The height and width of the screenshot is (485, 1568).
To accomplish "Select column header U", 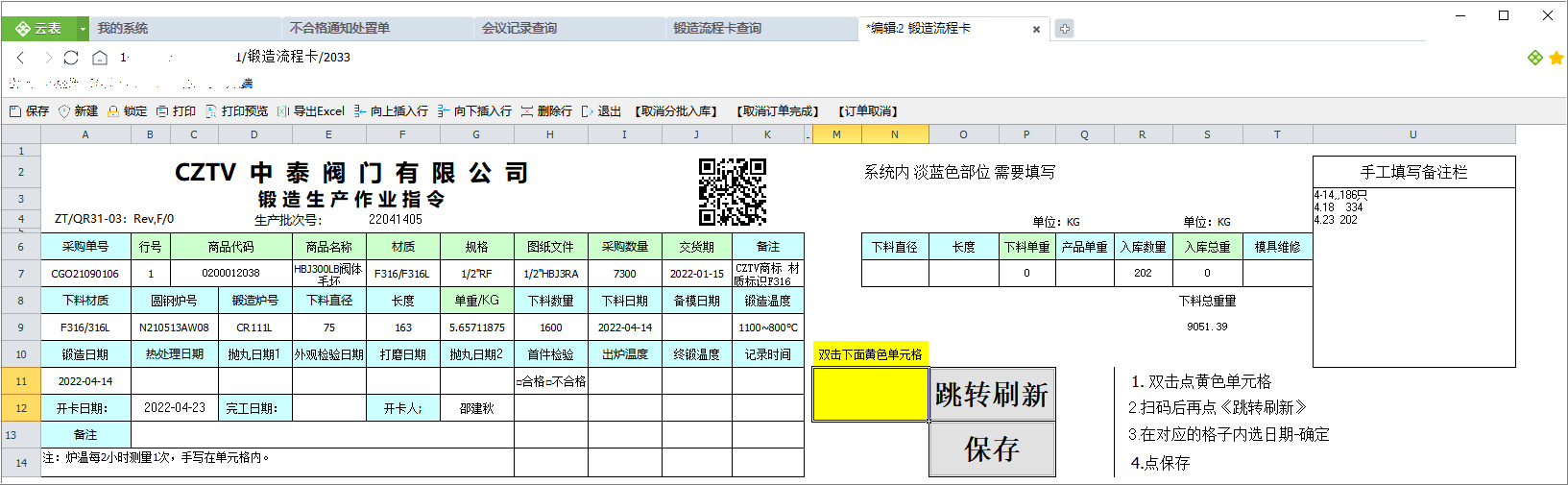I will click(x=1413, y=134).
